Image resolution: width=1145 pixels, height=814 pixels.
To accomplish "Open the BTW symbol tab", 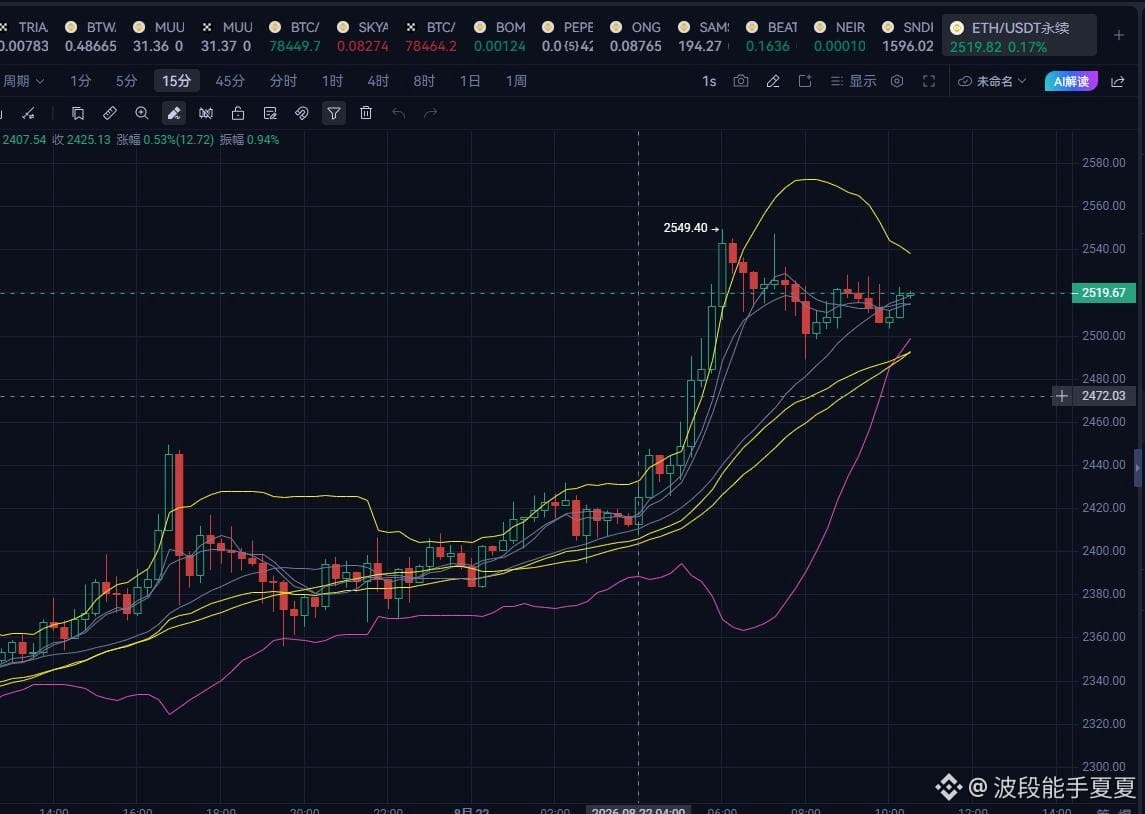I will coord(91,36).
